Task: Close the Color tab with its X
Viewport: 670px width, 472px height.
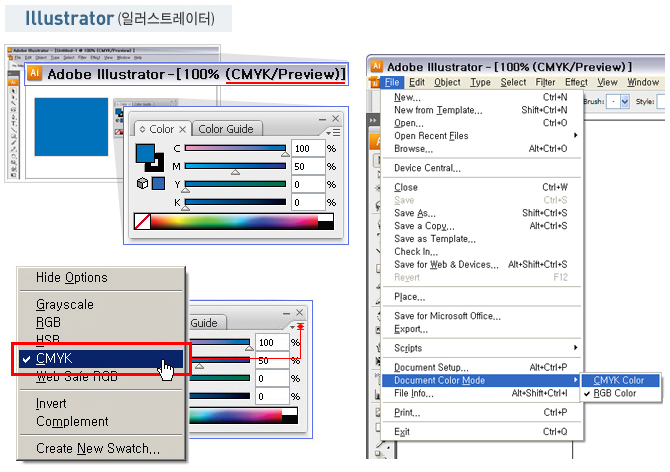Action: pyautogui.click(x=182, y=129)
